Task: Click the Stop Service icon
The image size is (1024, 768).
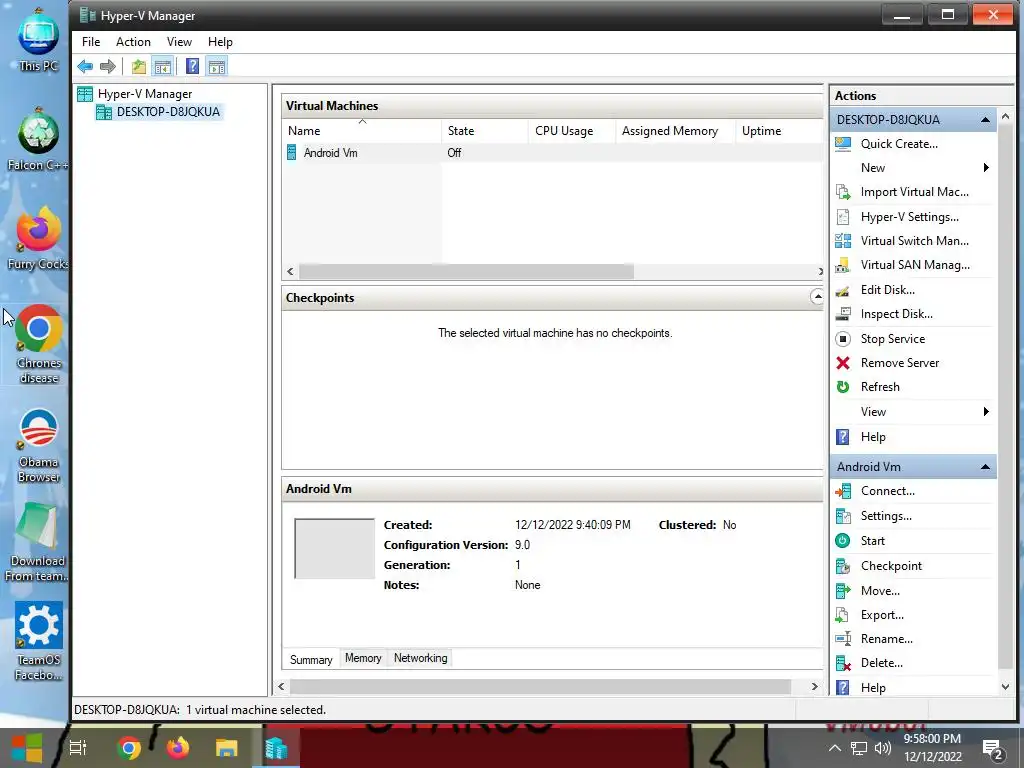Action: pos(843,339)
